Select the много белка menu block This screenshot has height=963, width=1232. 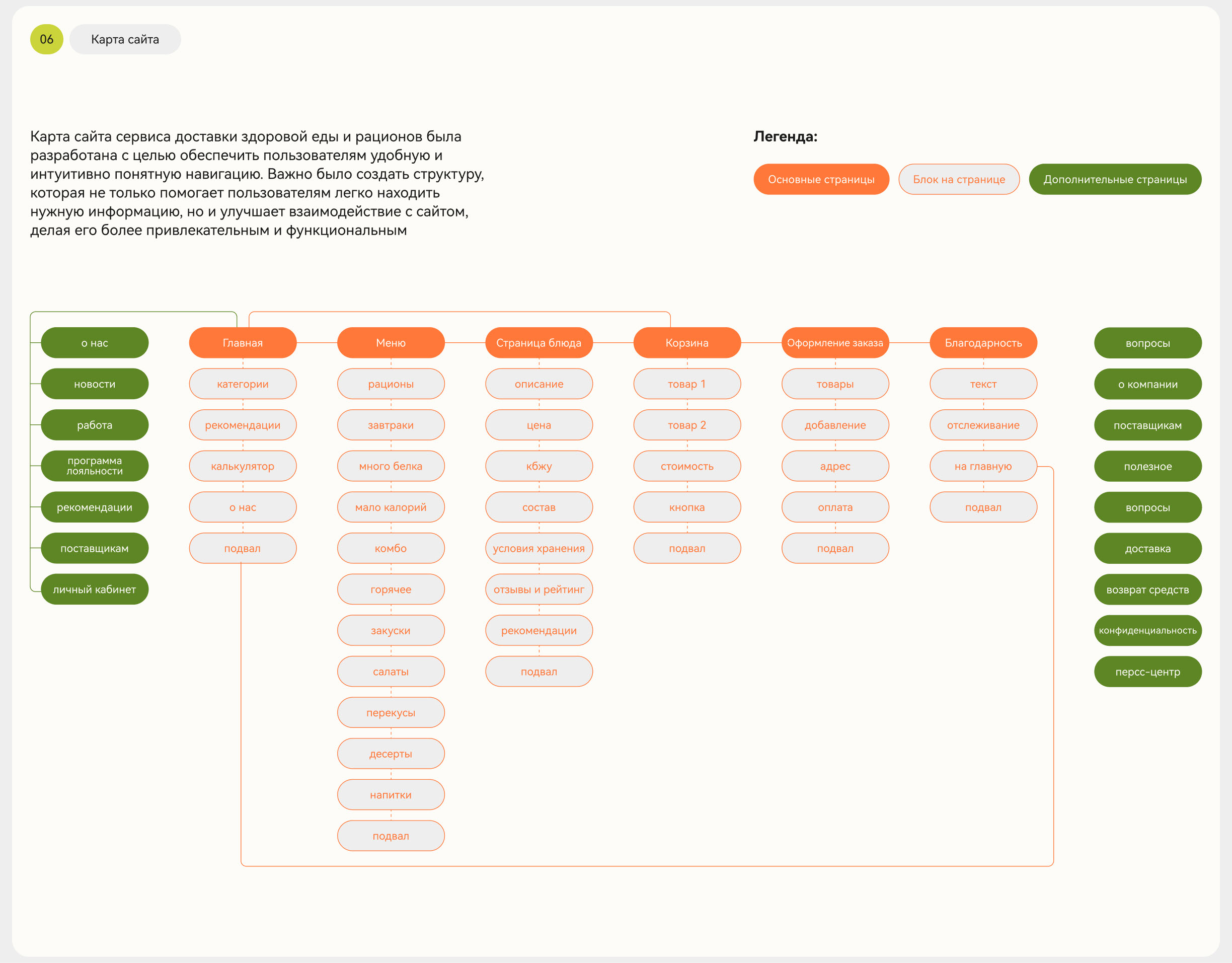tap(391, 466)
